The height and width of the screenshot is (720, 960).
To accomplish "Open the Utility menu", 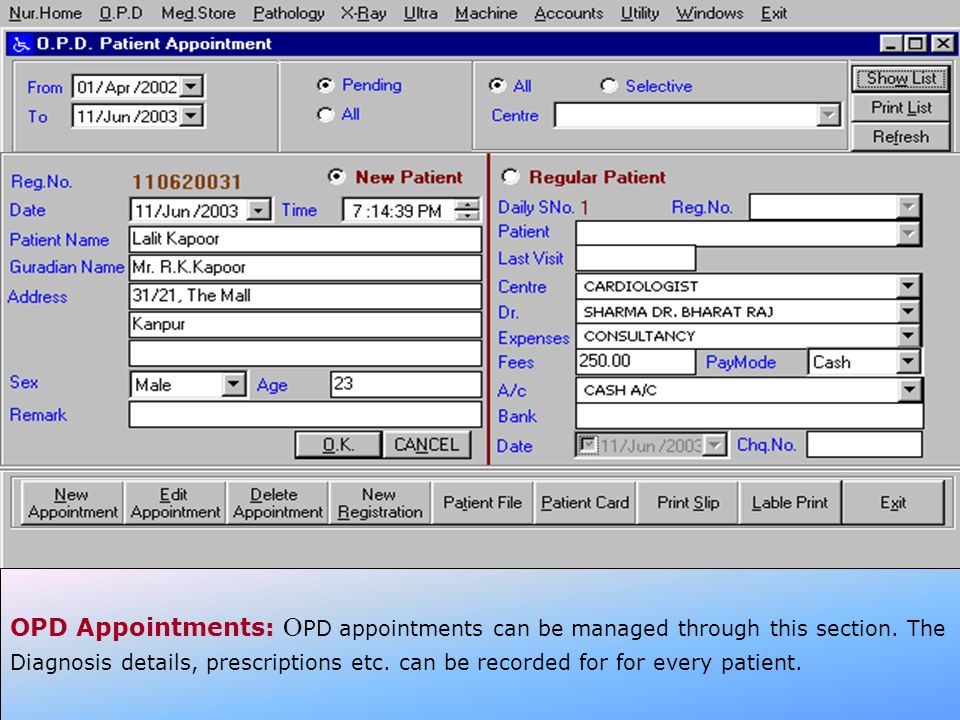I will pyautogui.click(x=640, y=13).
